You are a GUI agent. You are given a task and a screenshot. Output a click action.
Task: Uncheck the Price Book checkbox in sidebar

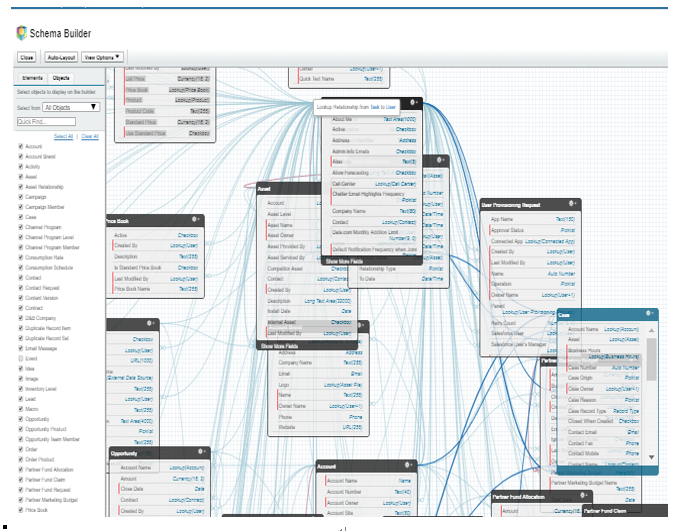[x=21, y=510]
